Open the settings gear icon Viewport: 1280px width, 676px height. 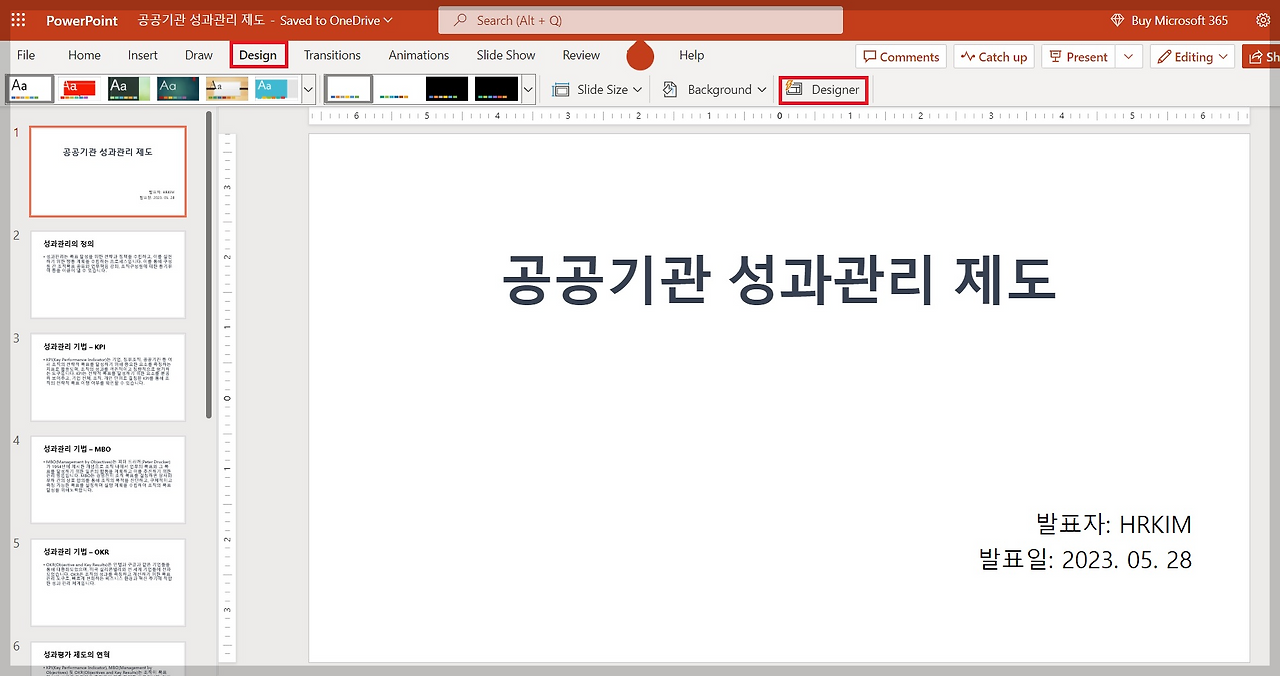pyautogui.click(x=1264, y=20)
